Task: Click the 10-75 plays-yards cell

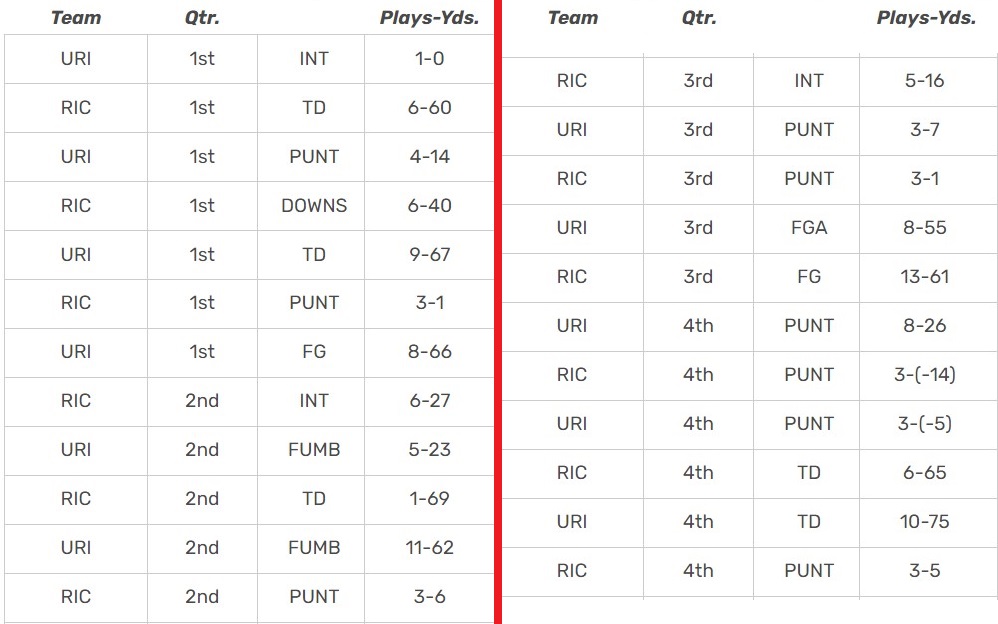Action: (924, 522)
